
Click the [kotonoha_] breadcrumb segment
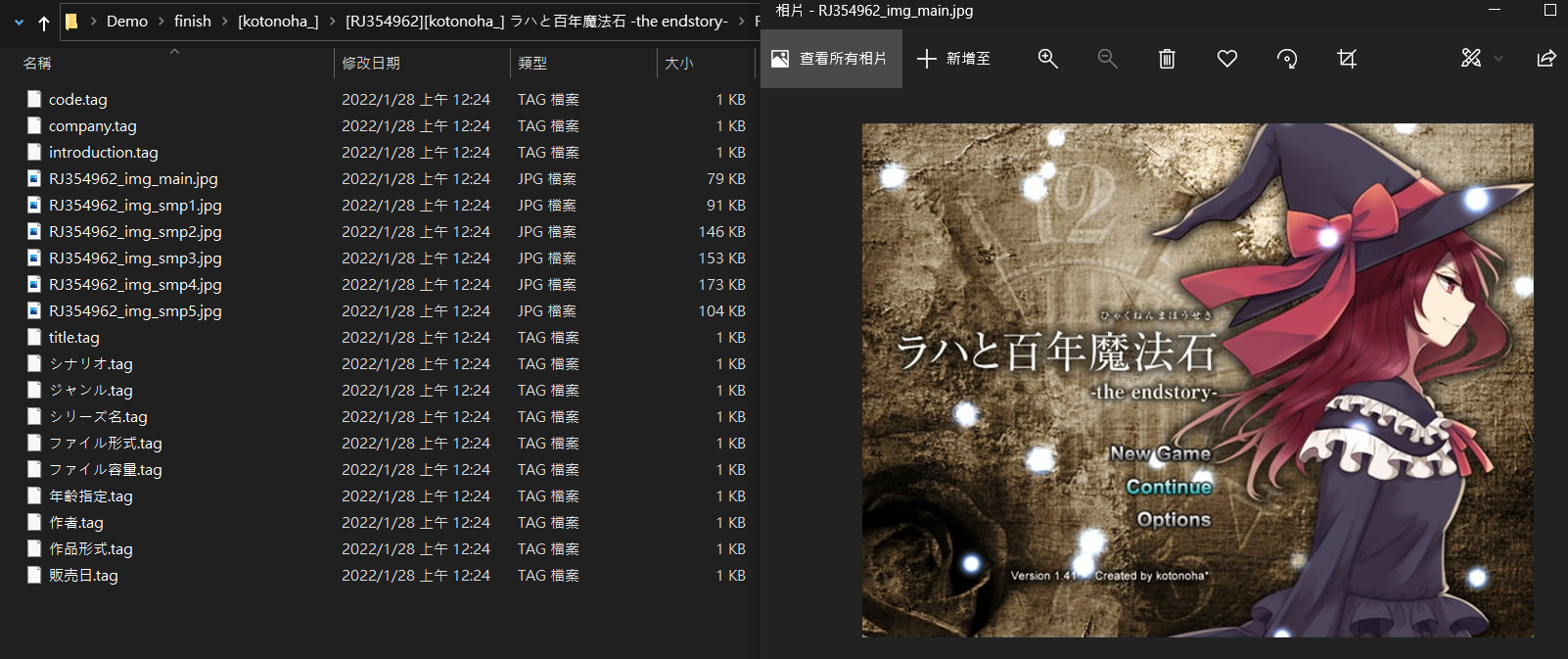tap(278, 21)
